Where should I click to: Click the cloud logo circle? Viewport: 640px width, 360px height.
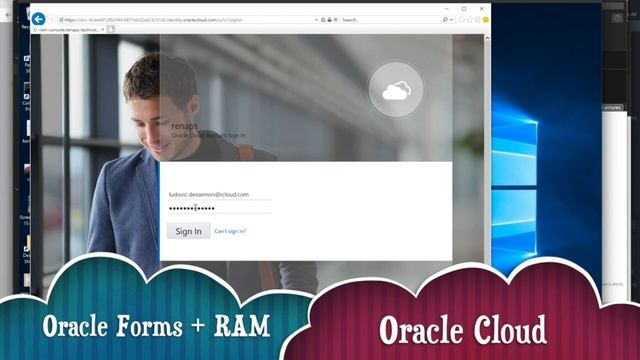point(396,90)
